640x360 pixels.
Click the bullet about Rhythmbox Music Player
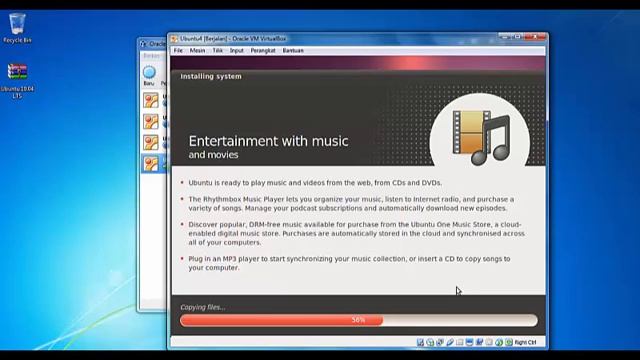[351, 204]
